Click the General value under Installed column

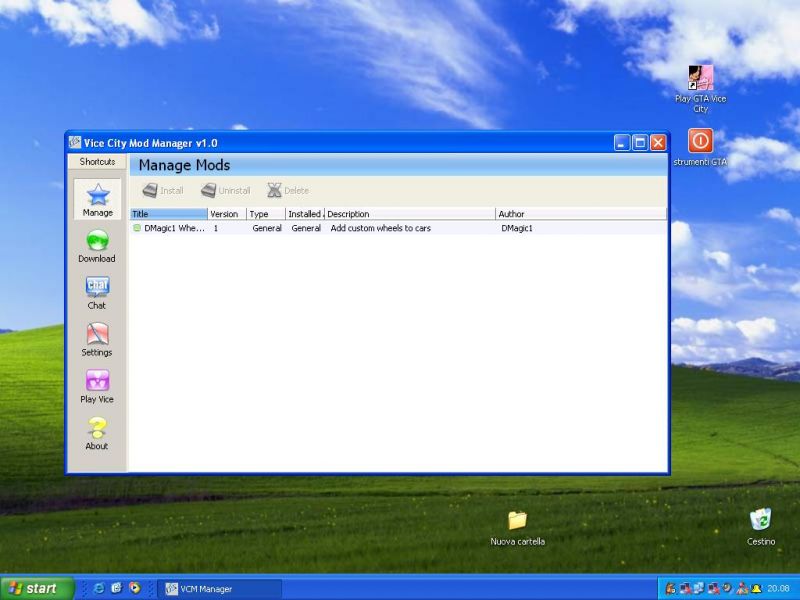click(306, 228)
